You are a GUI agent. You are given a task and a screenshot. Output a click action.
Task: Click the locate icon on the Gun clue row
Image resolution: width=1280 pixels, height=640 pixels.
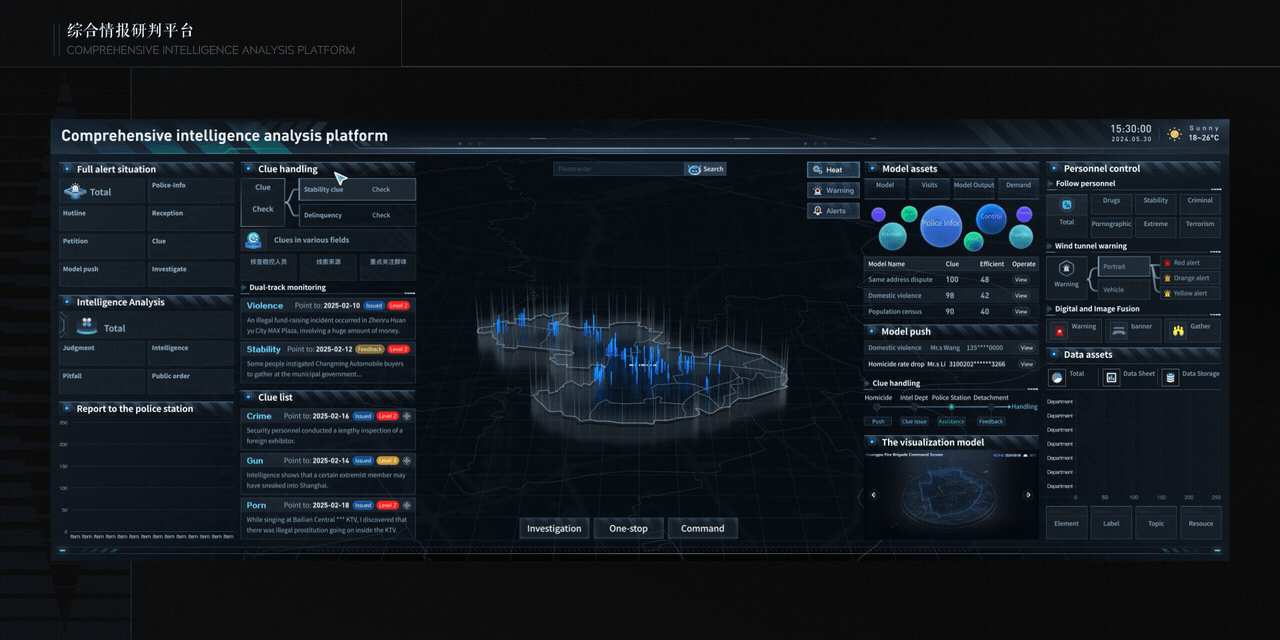(407, 461)
